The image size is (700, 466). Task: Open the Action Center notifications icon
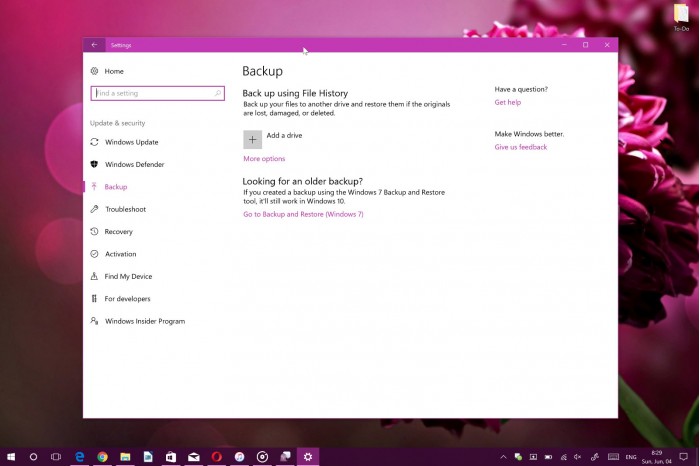tap(683, 457)
